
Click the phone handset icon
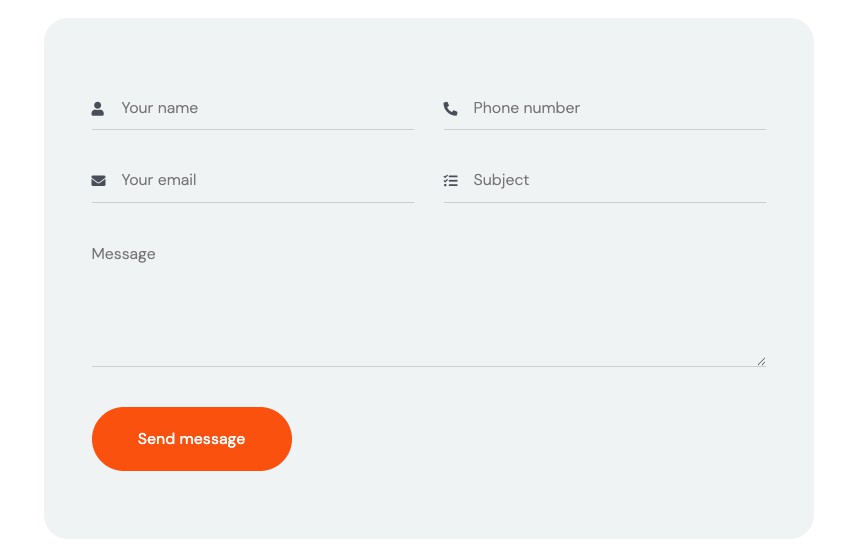[450, 108]
